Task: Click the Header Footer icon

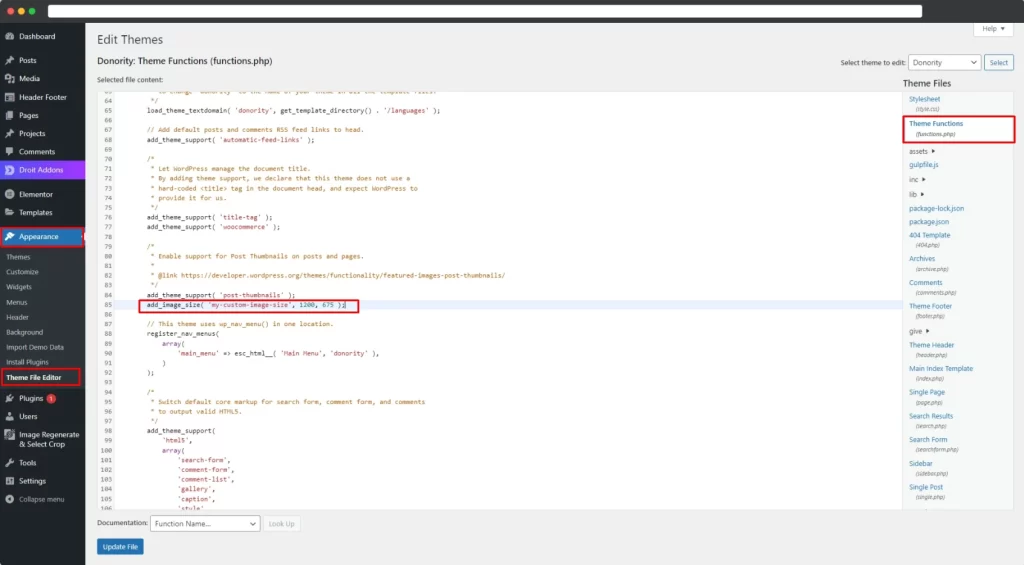Action: pyautogui.click(x=10, y=97)
